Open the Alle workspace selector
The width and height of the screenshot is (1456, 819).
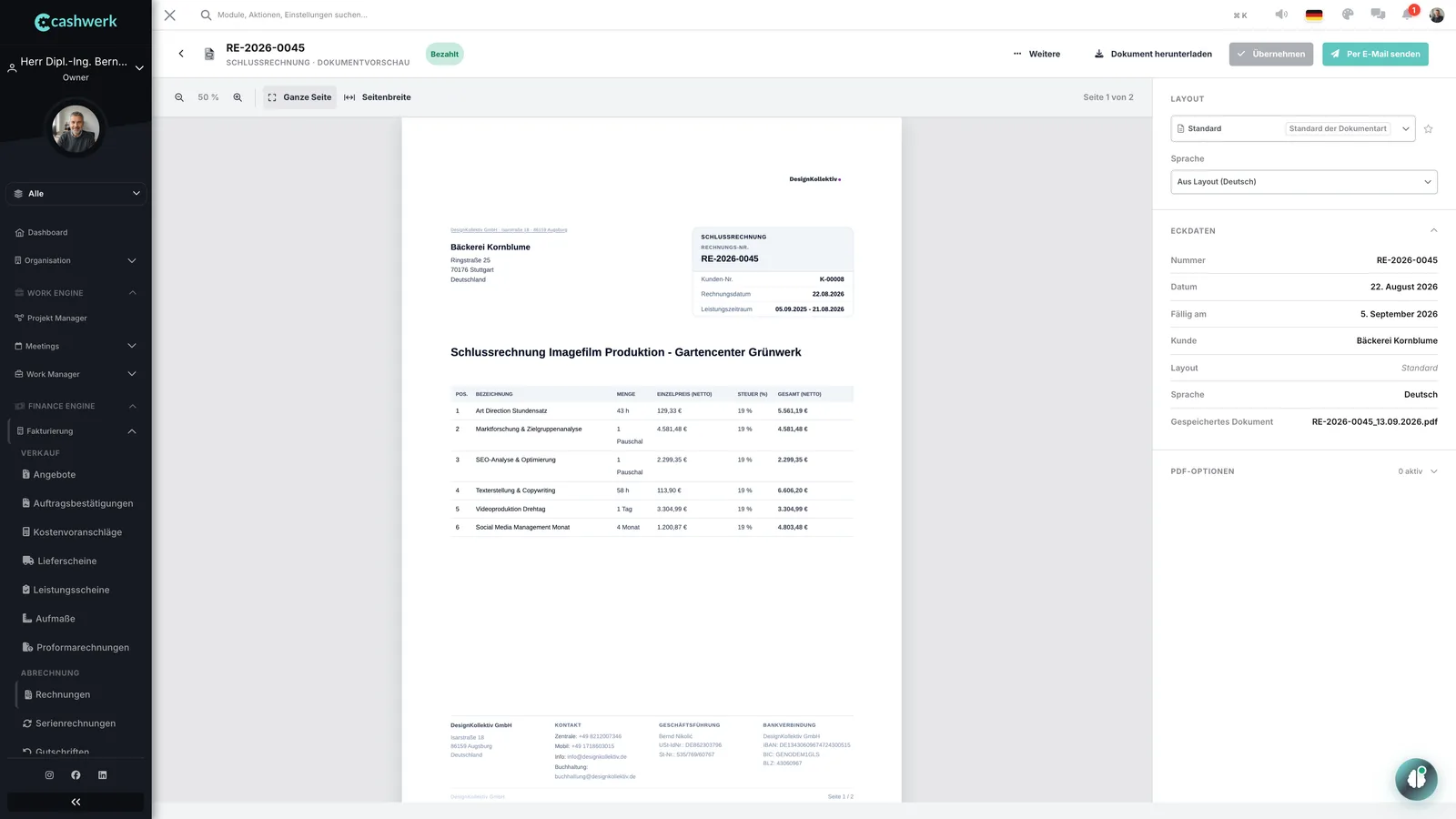(x=76, y=194)
